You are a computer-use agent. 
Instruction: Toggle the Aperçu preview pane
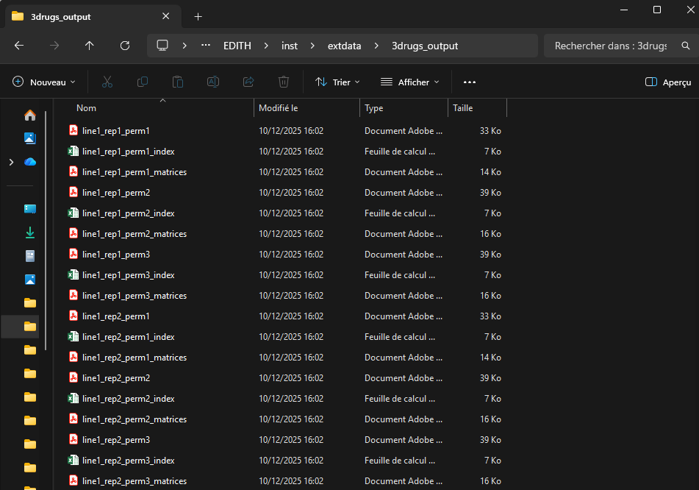click(x=668, y=82)
